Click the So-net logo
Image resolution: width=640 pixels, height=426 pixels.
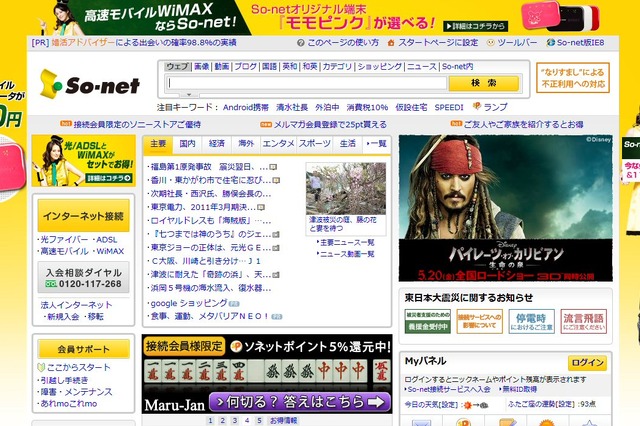[90, 84]
